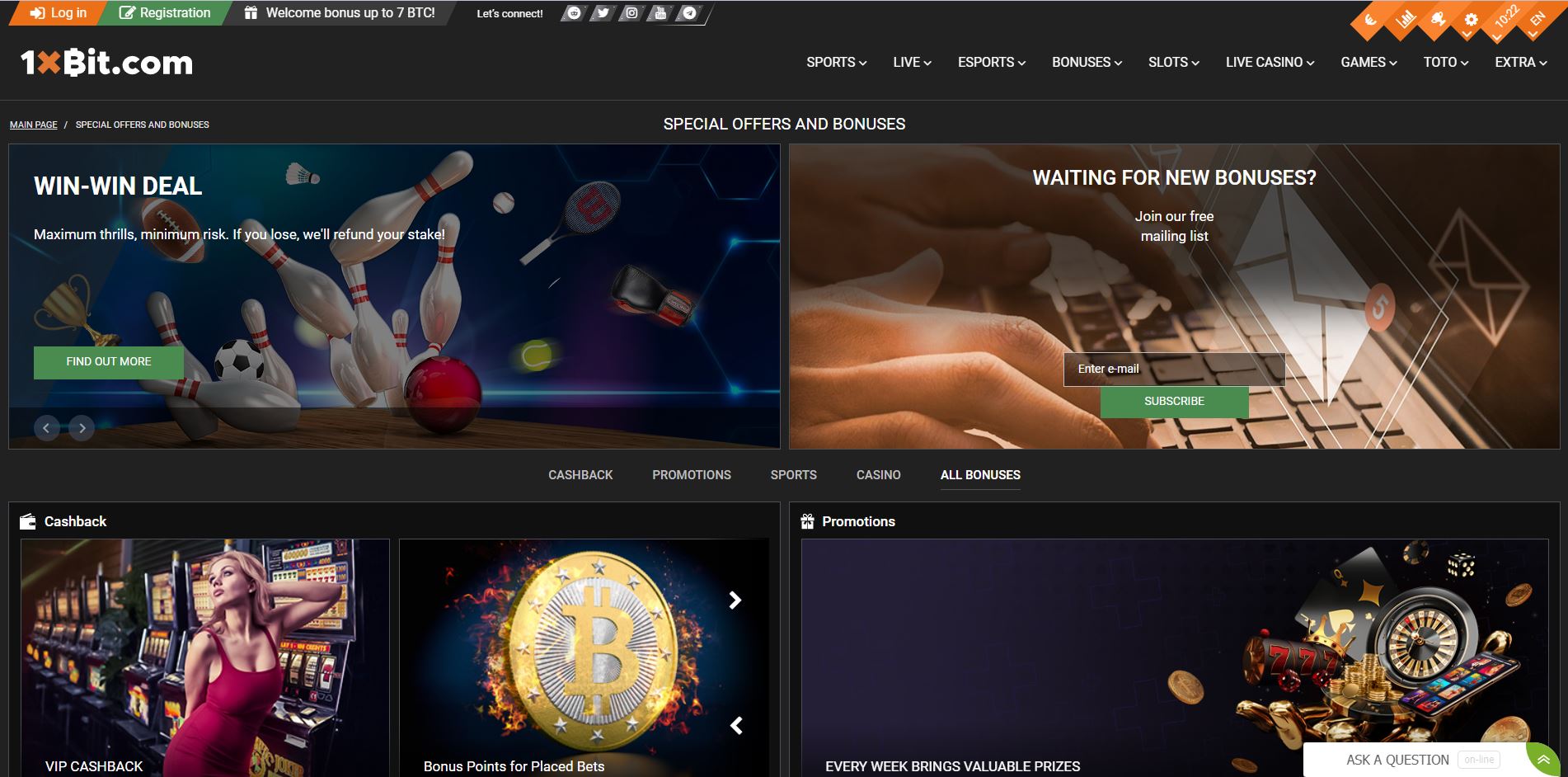Go to previous banner slide arrow
Screen dimensions: 1568x777
pos(46,427)
